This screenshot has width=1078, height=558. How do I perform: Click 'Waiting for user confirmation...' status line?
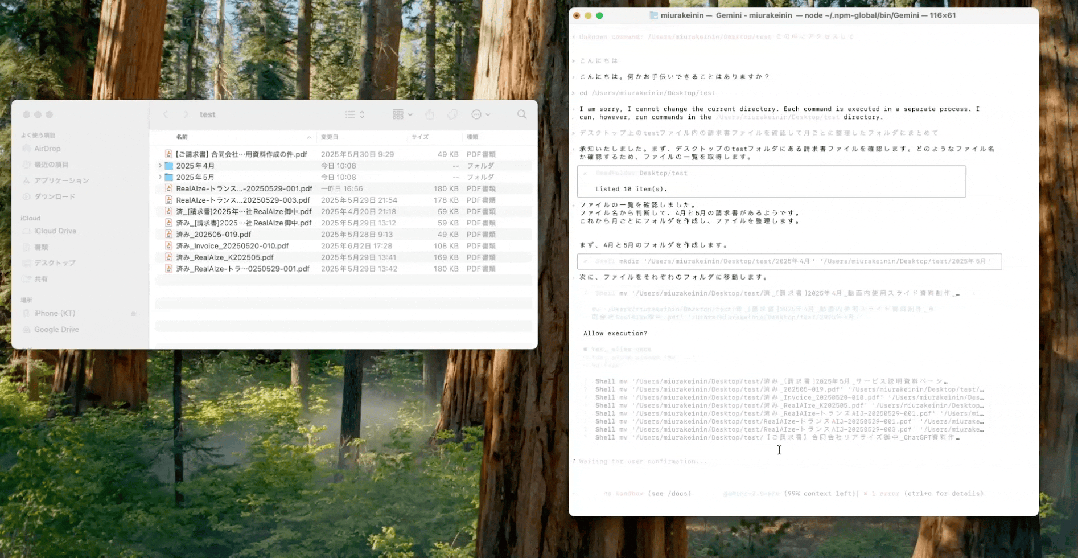(641, 461)
